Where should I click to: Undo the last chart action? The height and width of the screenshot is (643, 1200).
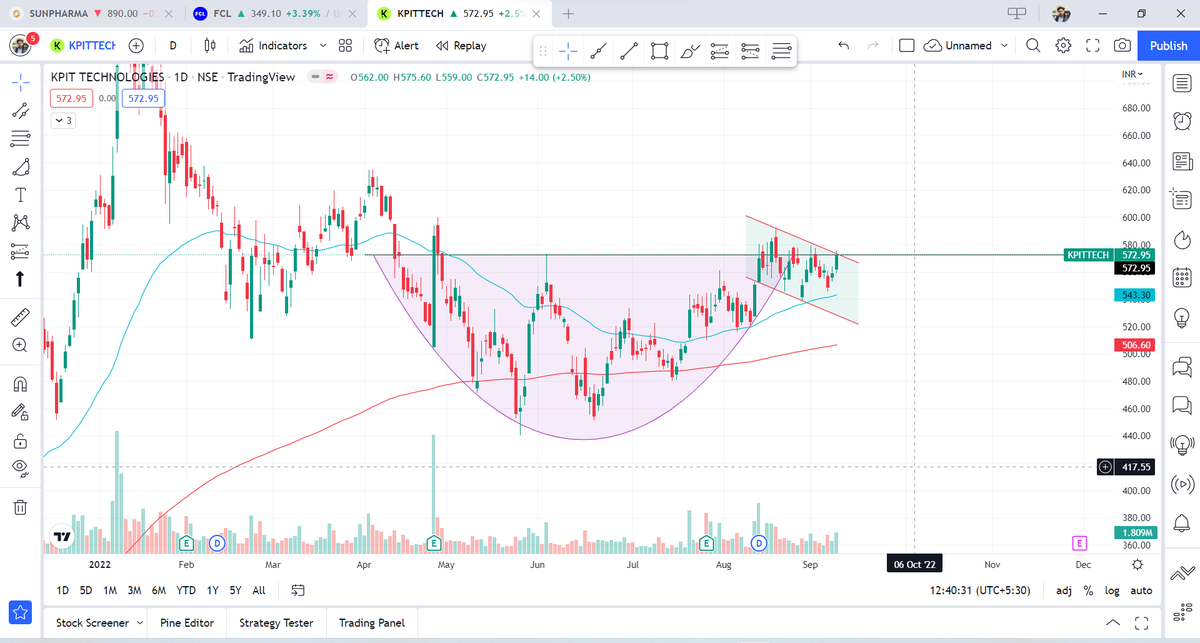[843, 45]
